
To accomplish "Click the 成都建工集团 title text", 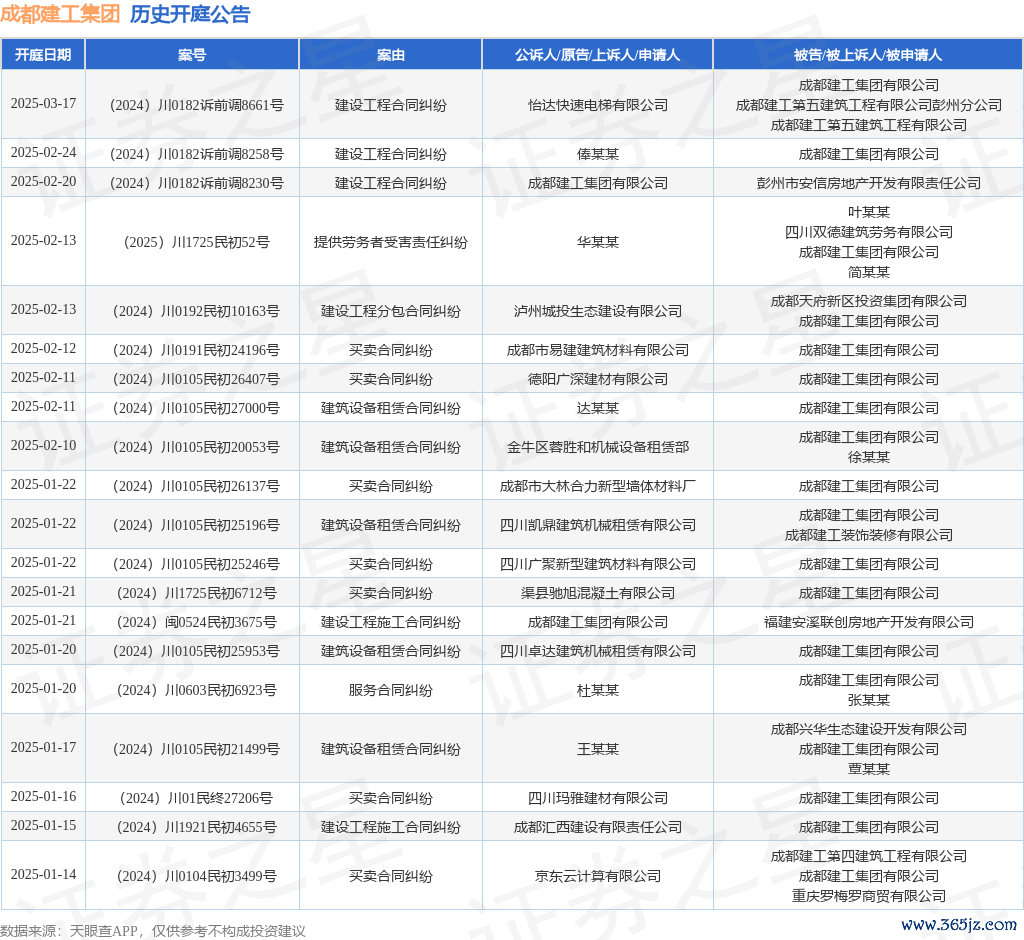I will coord(60,14).
